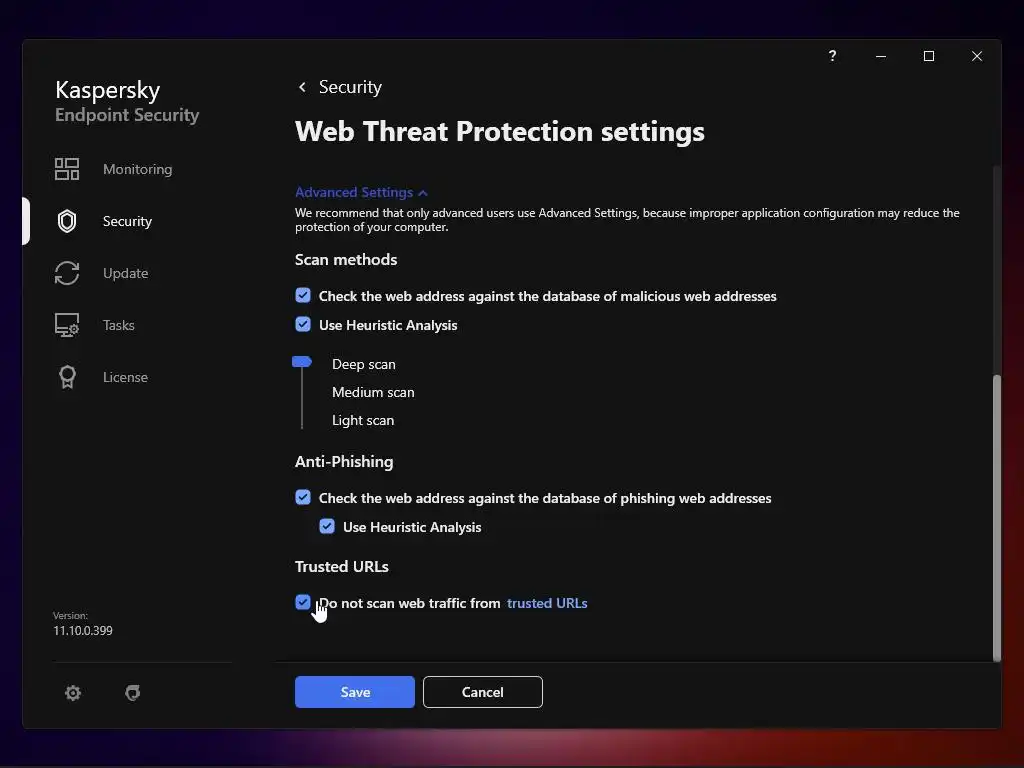Toggle Use Heuristic Analysis under Anti-Phishing
The image size is (1024, 768).
(327, 526)
